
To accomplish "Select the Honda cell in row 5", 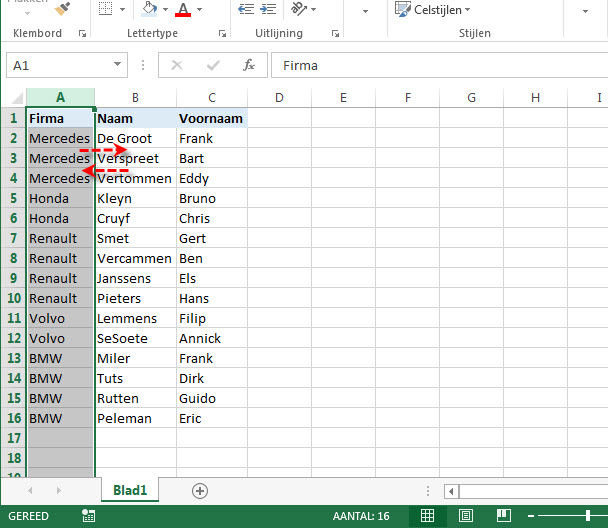I will tap(60, 198).
